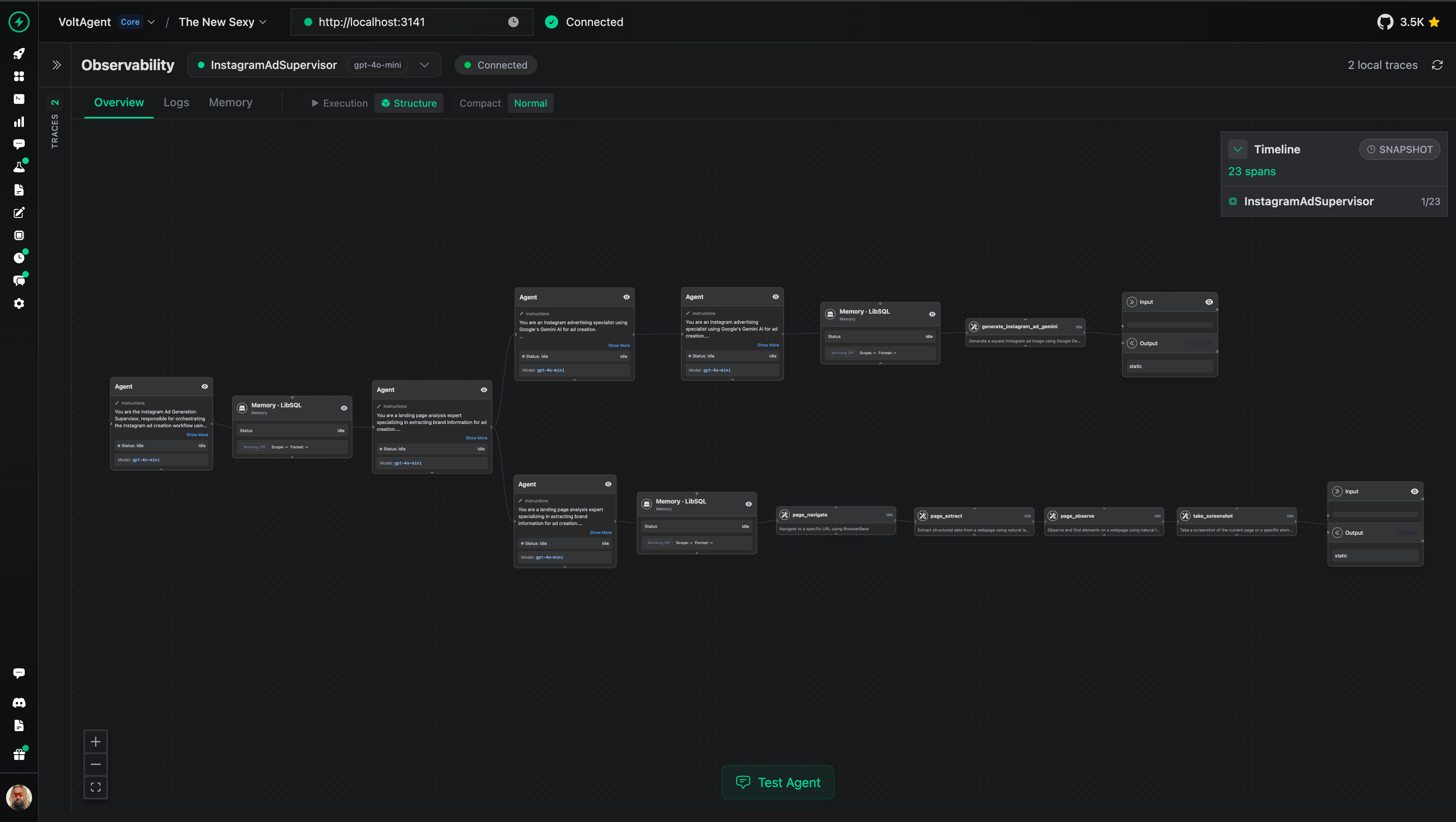Viewport: 1456px width, 822px height.
Task: Click the rocket icon in the sidebar
Action: (x=19, y=54)
